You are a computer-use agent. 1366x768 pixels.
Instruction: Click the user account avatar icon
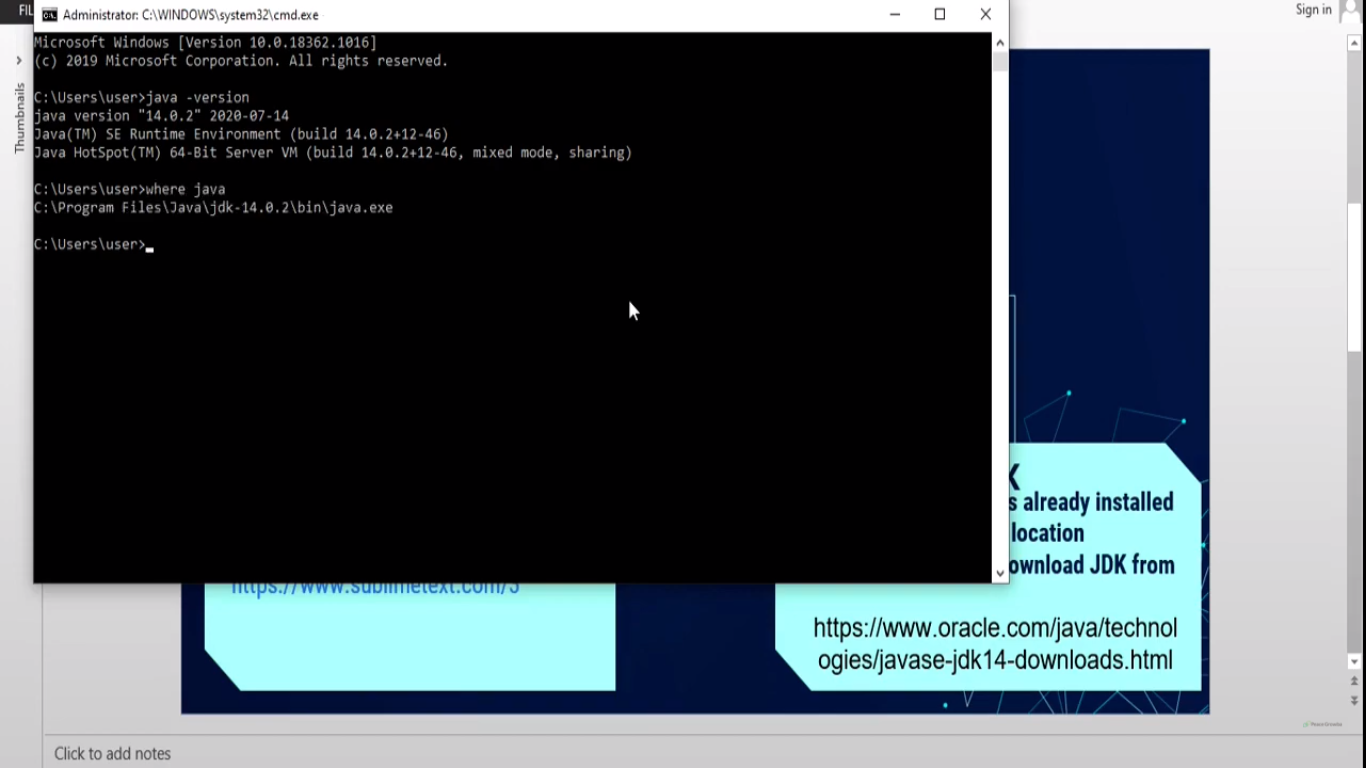(1348, 10)
